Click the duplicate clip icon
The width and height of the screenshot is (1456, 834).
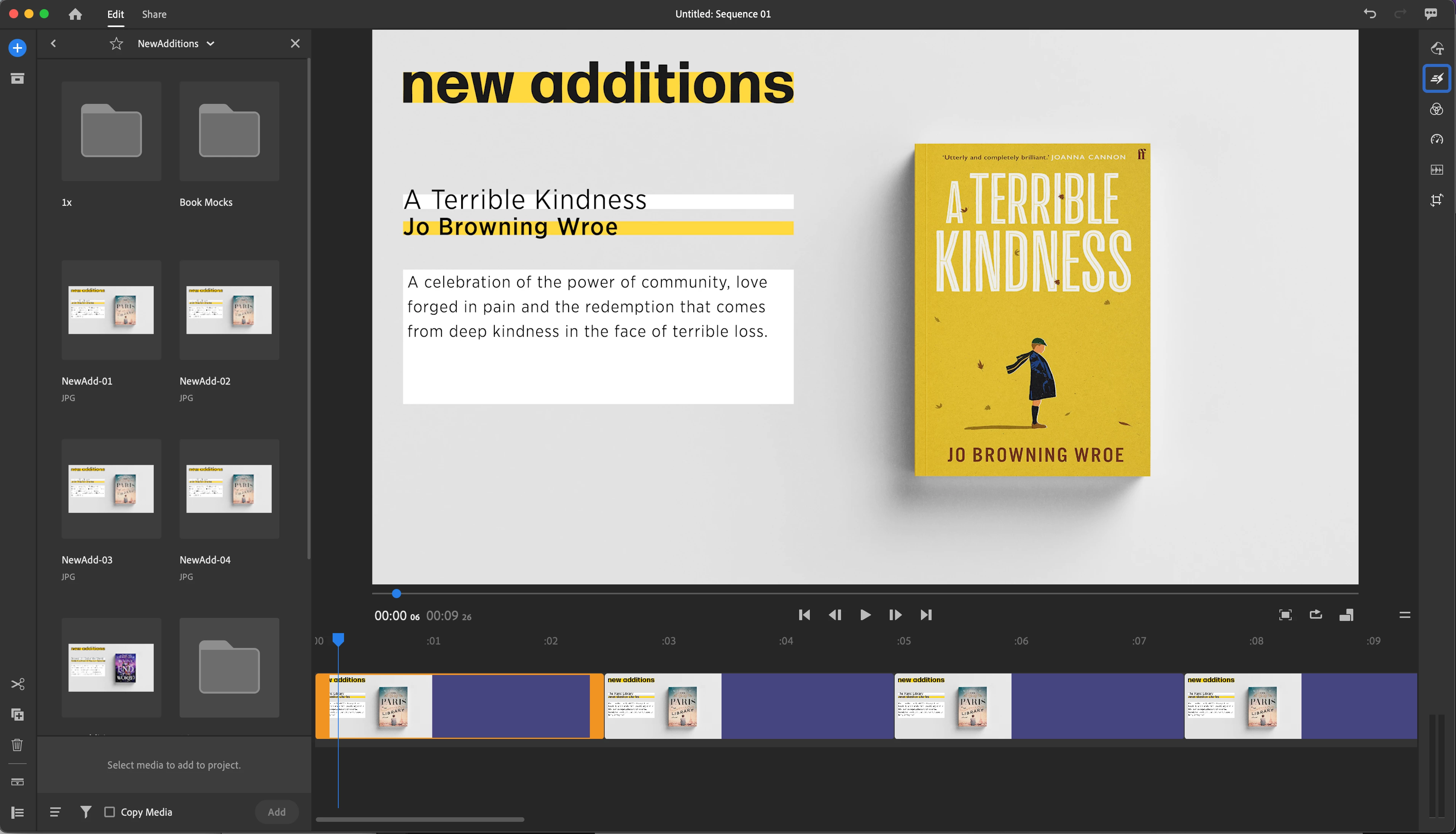(17, 714)
